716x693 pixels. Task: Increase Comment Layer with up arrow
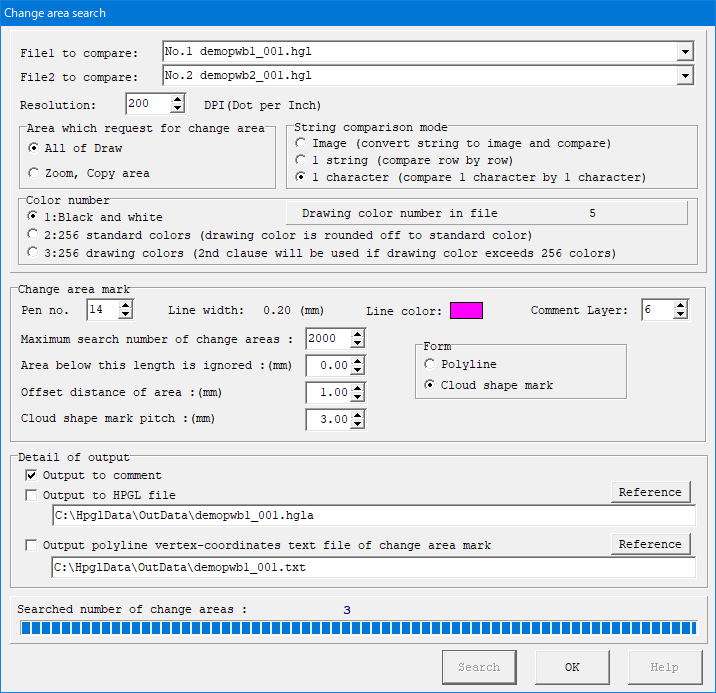tap(680, 305)
